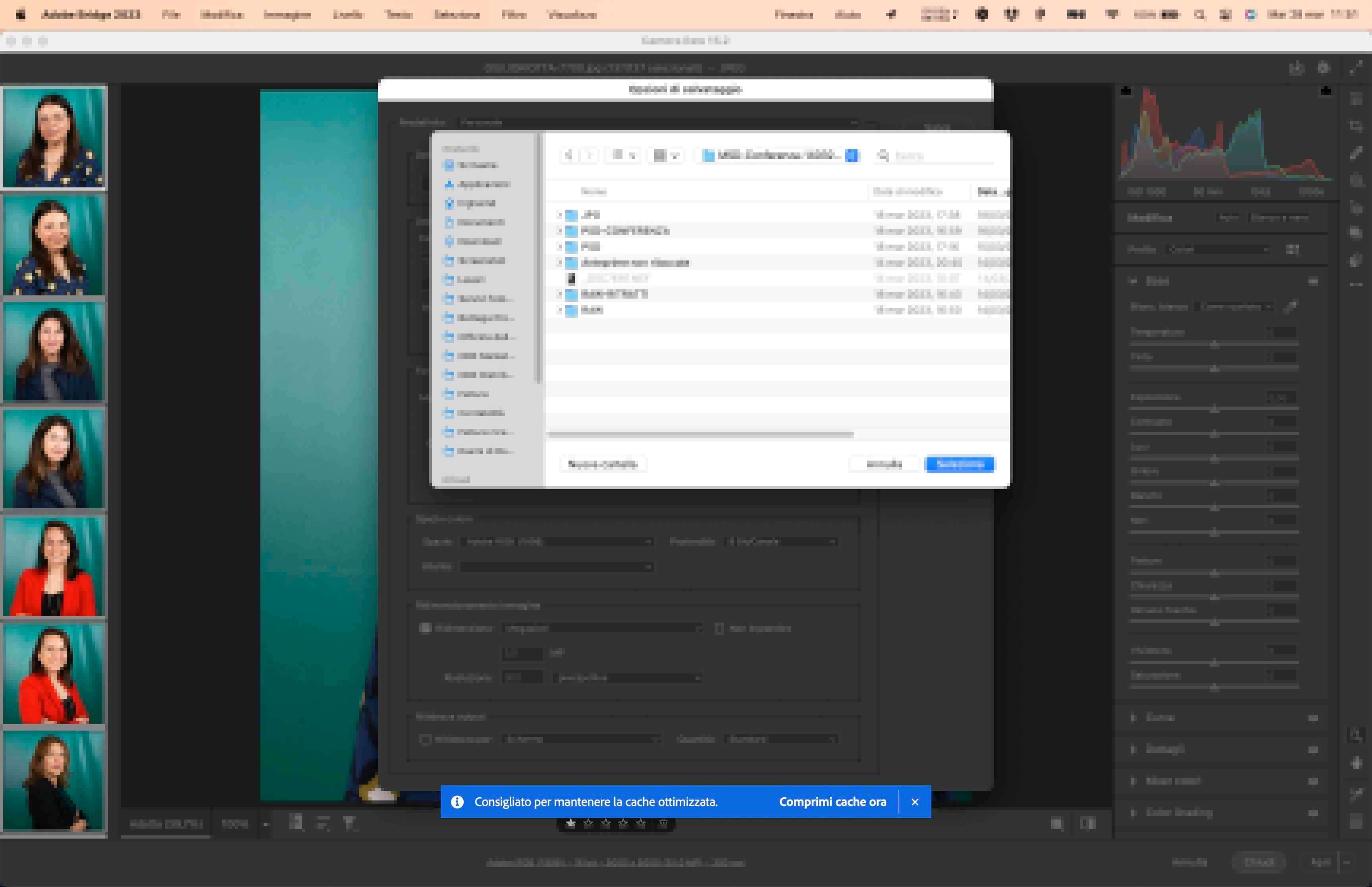Click the Comprimi cache ora link
The height and width of the screenshot is (887, 1372).
[832, 802]
